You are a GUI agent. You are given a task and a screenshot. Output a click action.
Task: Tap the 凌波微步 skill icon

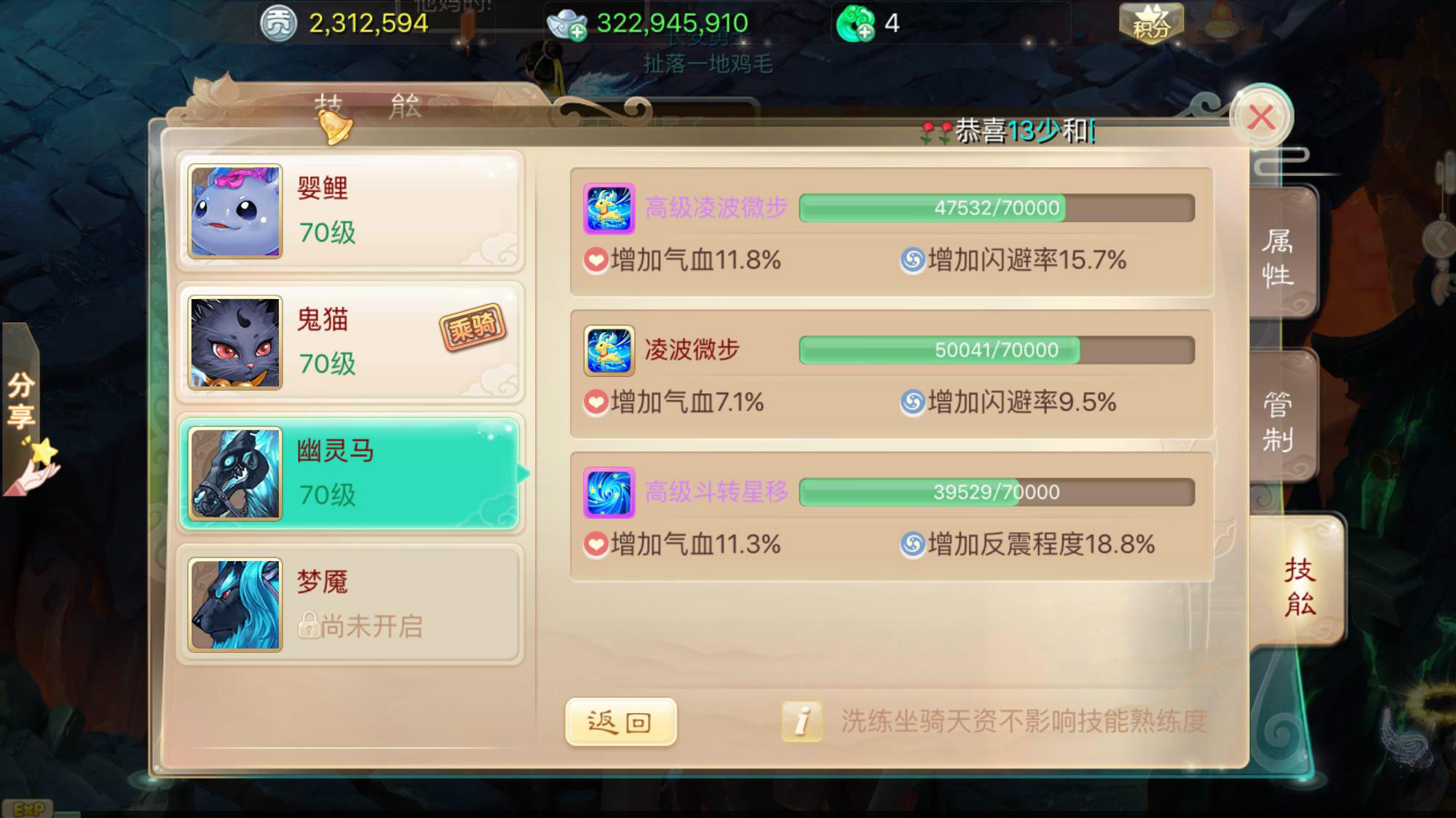pyautogui.click(x=609, y=350)
